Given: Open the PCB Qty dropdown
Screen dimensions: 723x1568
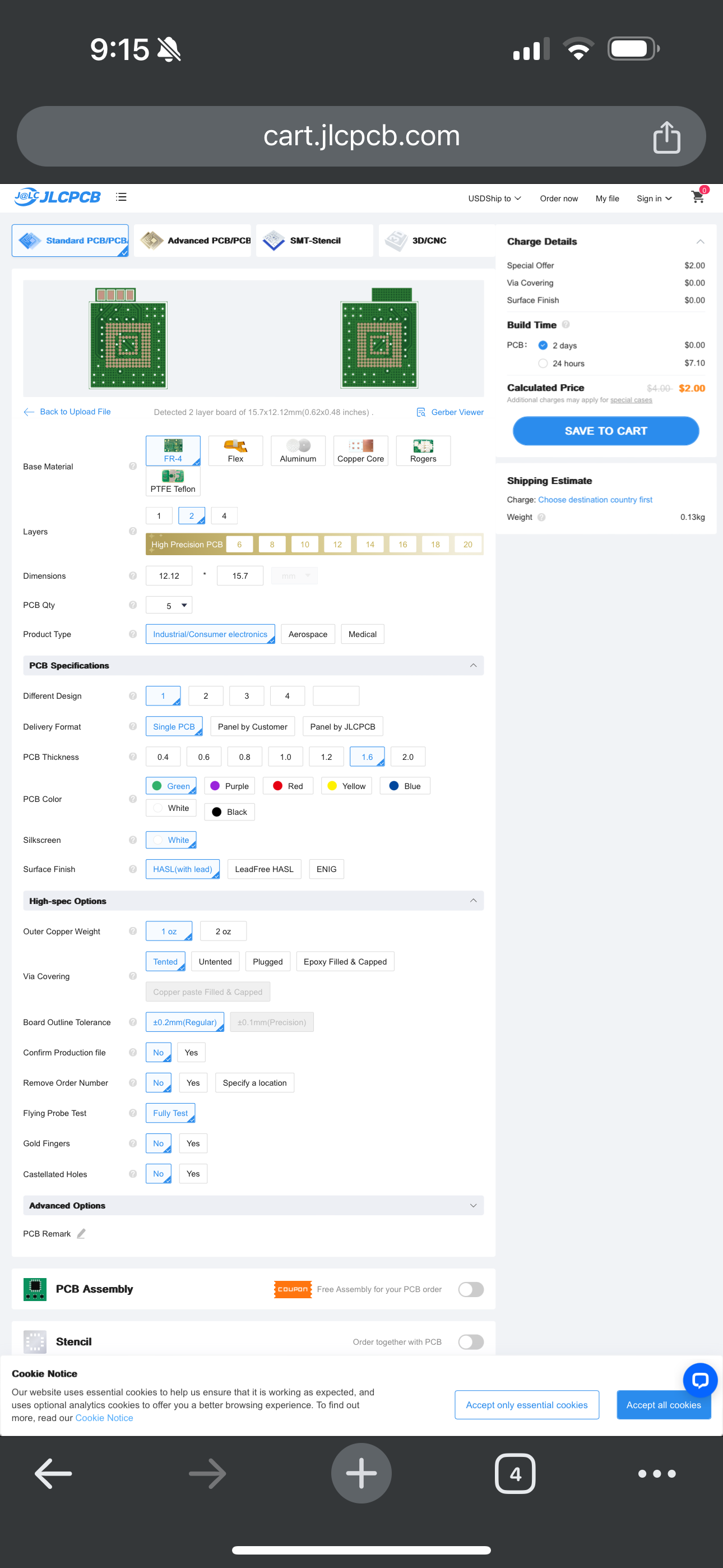Looking at the screenshot, I should (169, 605).
